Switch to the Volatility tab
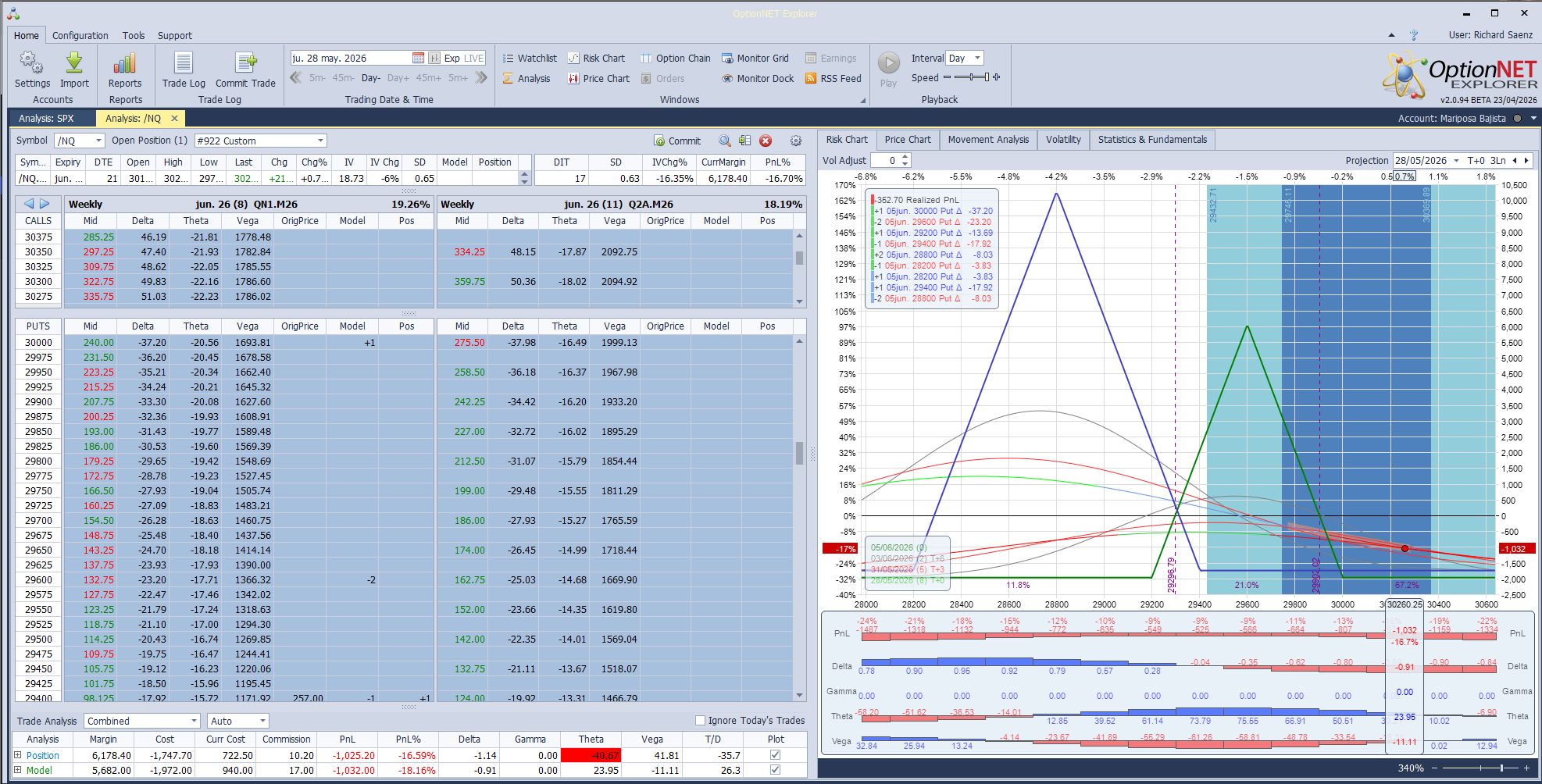This screenshot has height=784, width=1542. coord(1063,140)
